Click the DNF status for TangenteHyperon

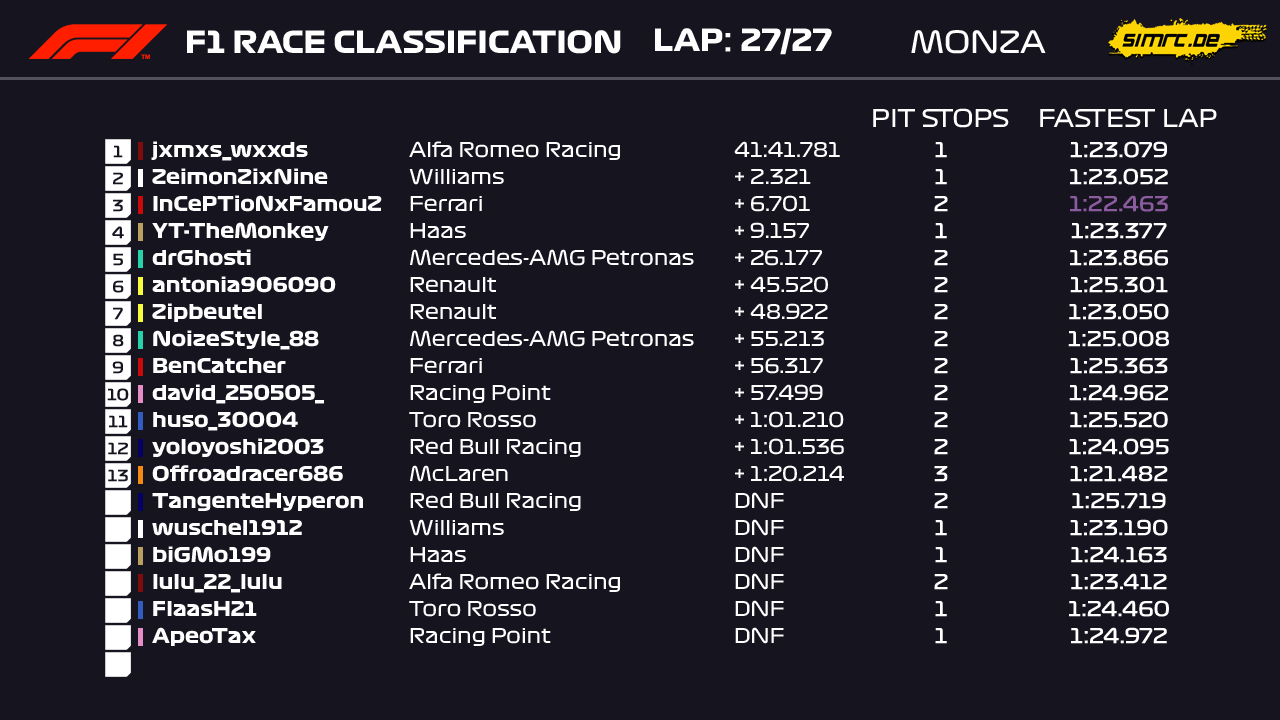(759, 502)
